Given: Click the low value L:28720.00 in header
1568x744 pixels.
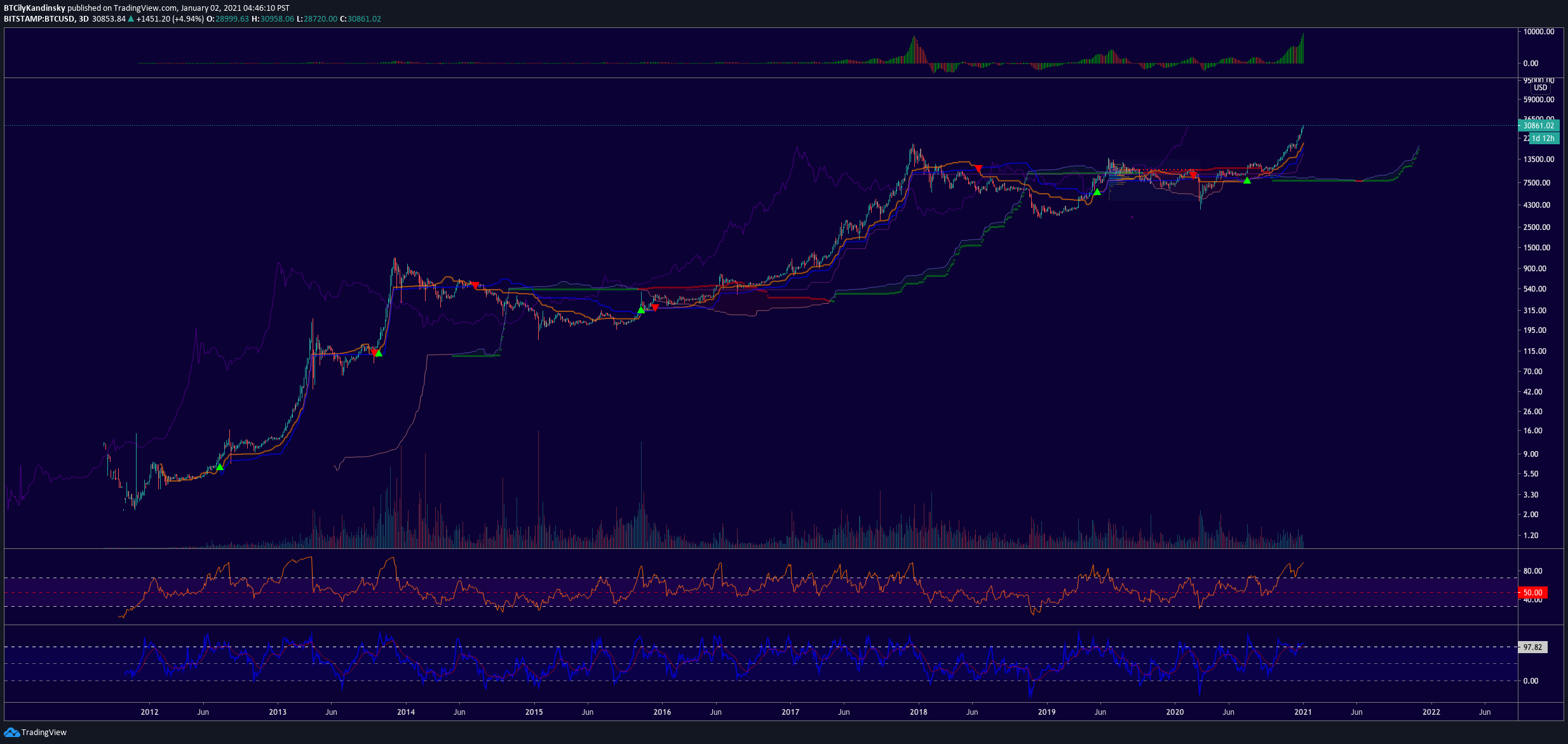Looking at the screenshot, I should (317, 19).
